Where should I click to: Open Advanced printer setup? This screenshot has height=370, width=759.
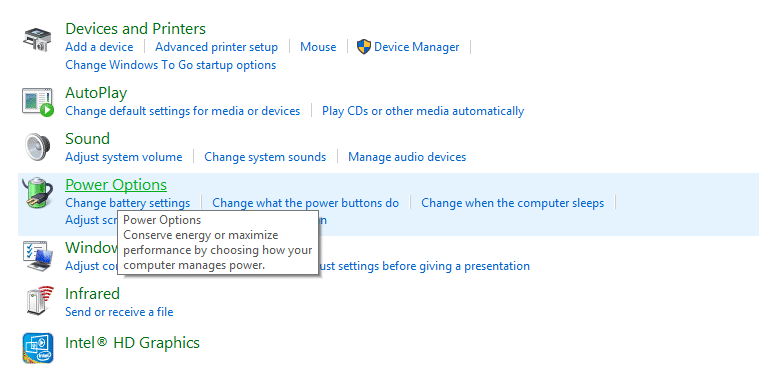[216, 47]
